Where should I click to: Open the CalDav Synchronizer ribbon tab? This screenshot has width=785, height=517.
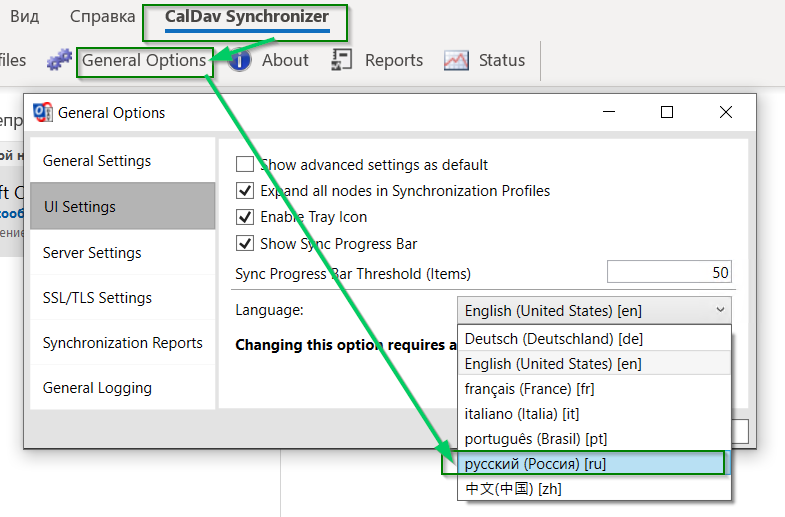[246, 17]
